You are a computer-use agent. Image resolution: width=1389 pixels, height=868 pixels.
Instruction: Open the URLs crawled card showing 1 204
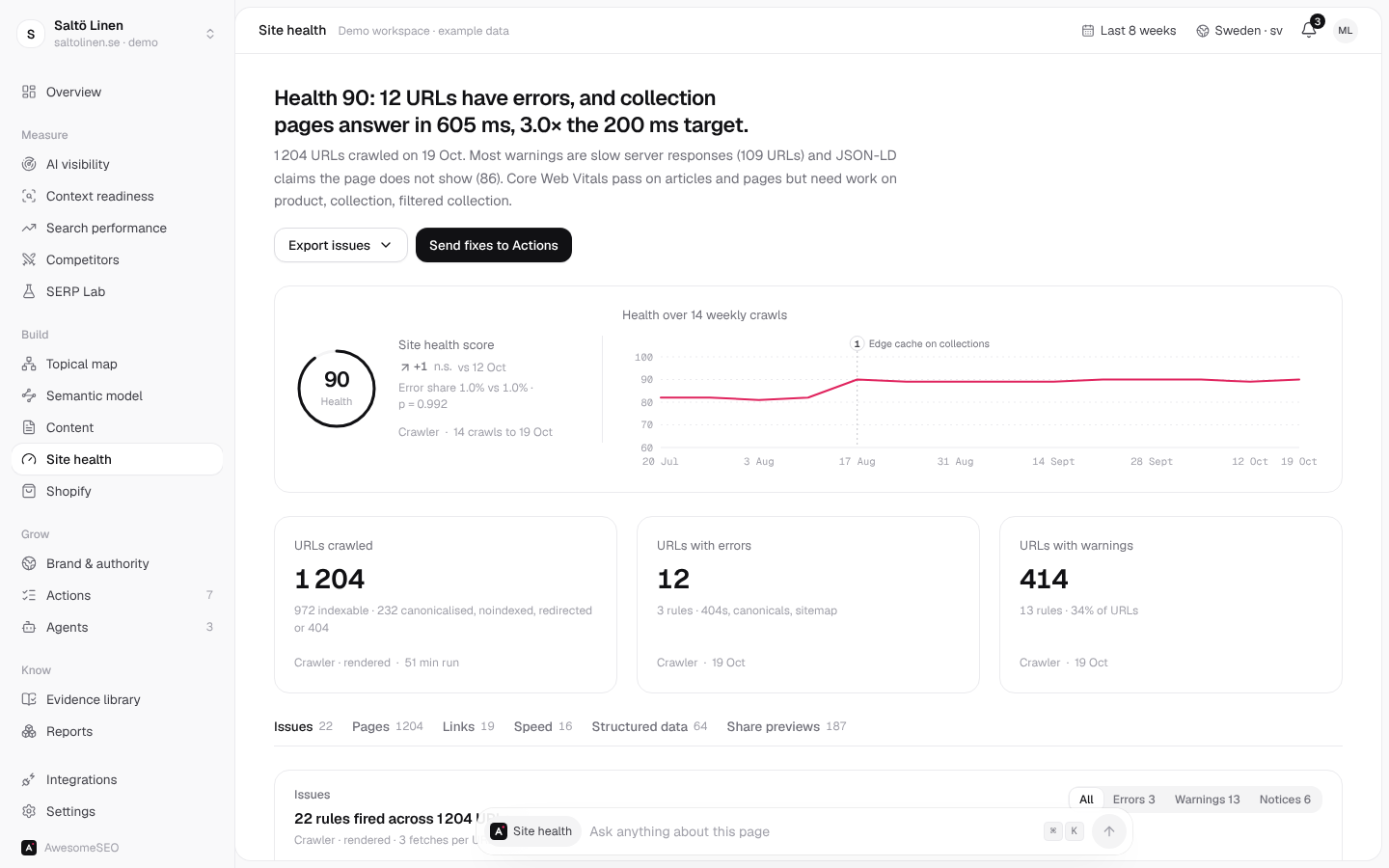coord(446,605)
